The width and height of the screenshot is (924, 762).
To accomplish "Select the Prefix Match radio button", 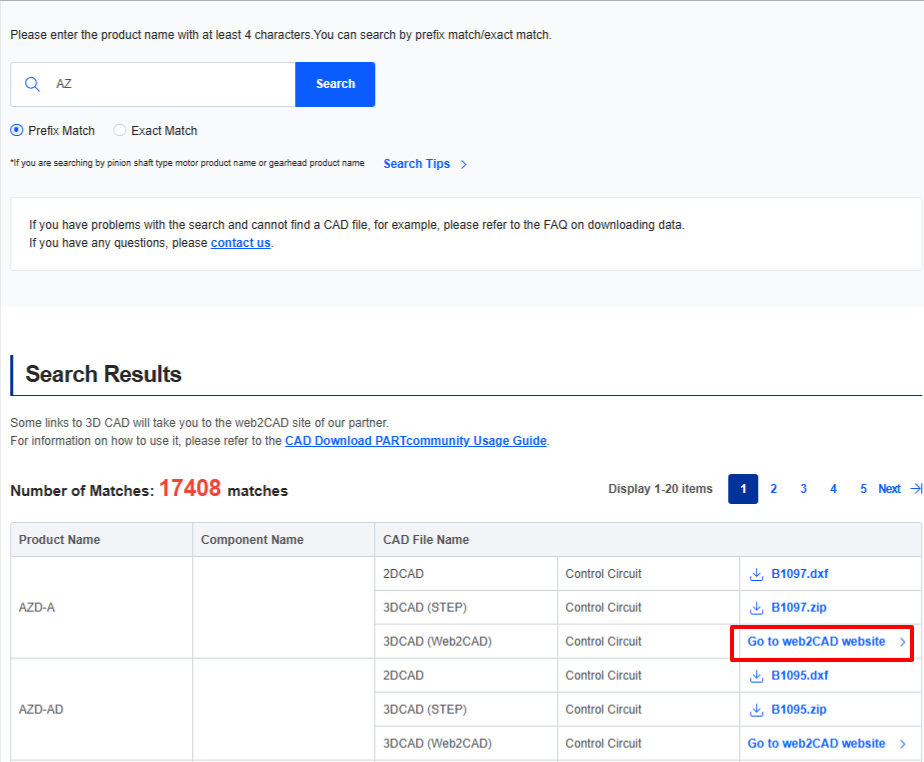I will (x=17, y=130).
